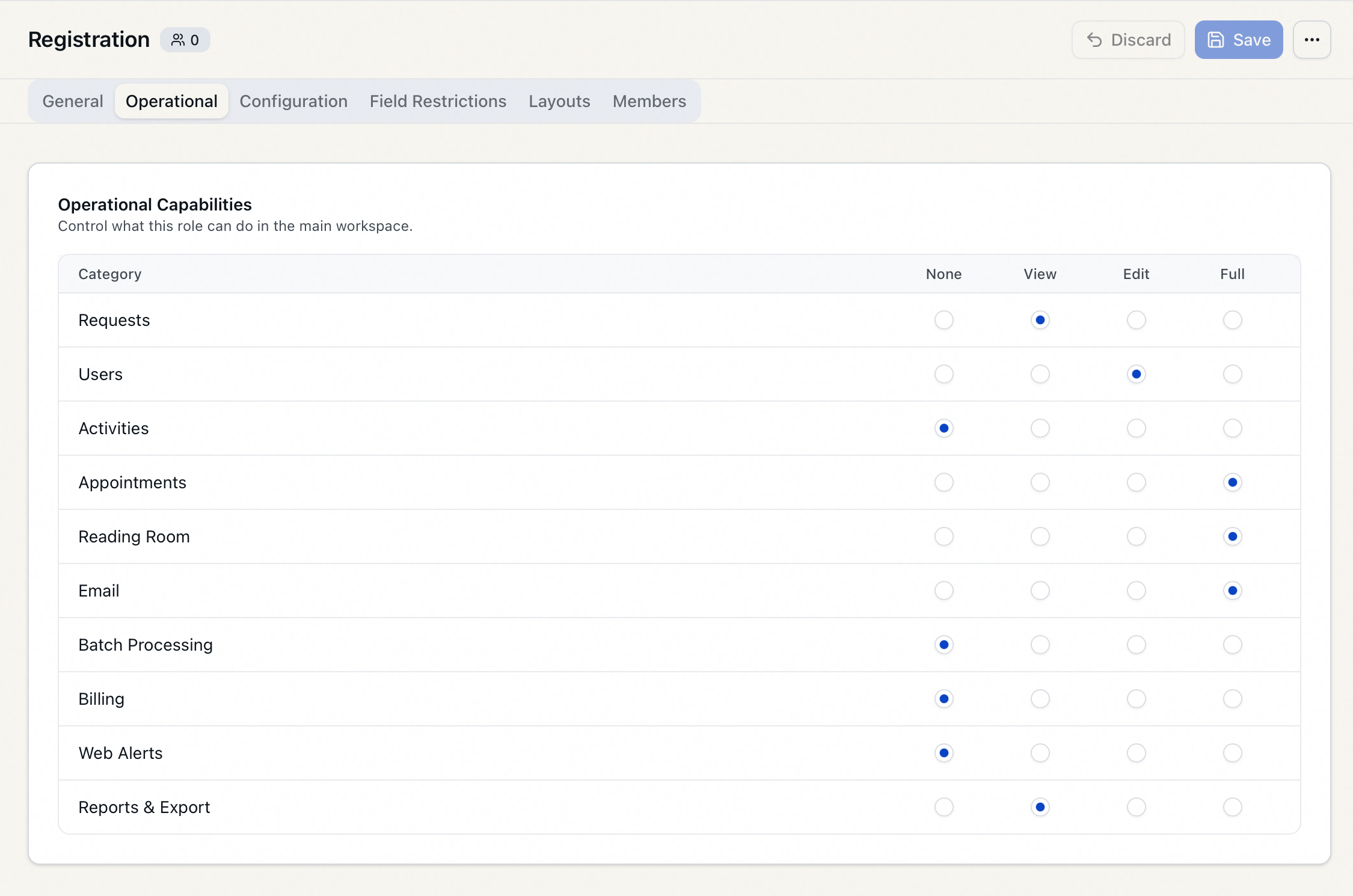1353x896 pixels.
Task: Set Reports & Export to Full
Action: [1233, 807]
